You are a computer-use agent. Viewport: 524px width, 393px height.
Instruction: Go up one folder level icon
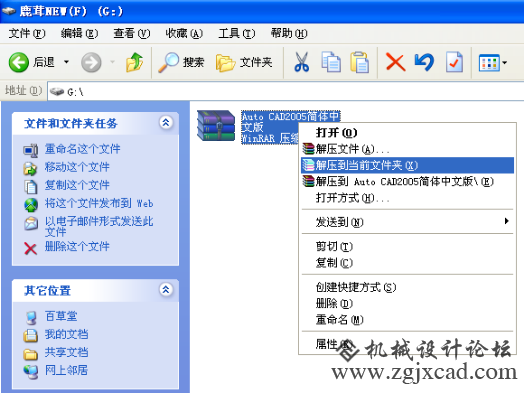click(x=135, y=62)
